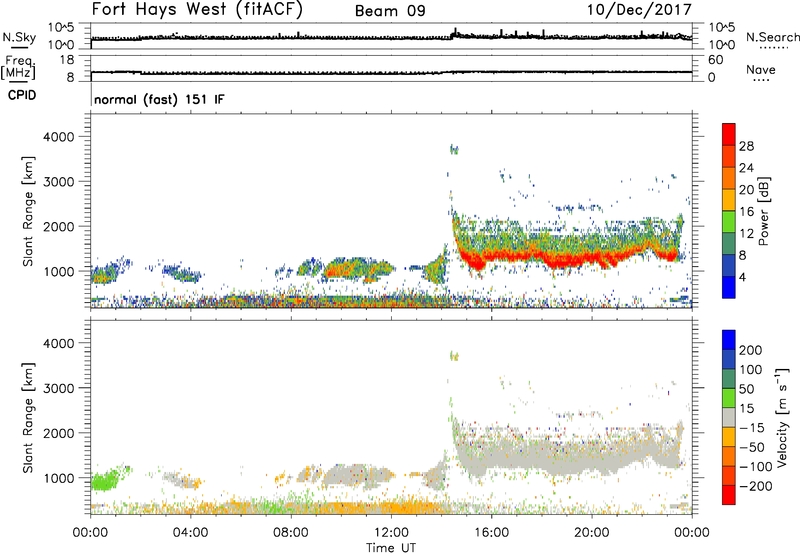Click the red top segment of Power color bar
The image size is (800, 554).
point(729,134)
